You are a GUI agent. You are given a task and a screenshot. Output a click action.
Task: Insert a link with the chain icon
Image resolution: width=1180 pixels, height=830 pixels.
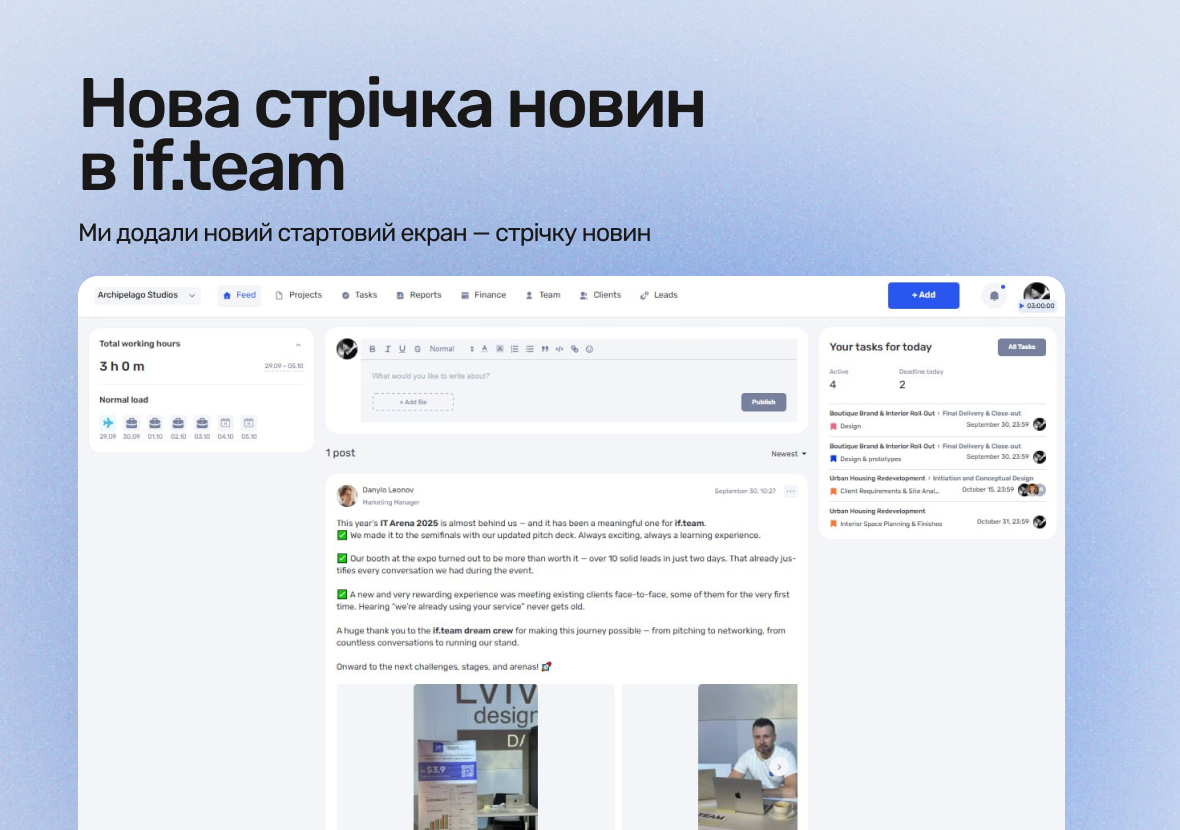574,349
